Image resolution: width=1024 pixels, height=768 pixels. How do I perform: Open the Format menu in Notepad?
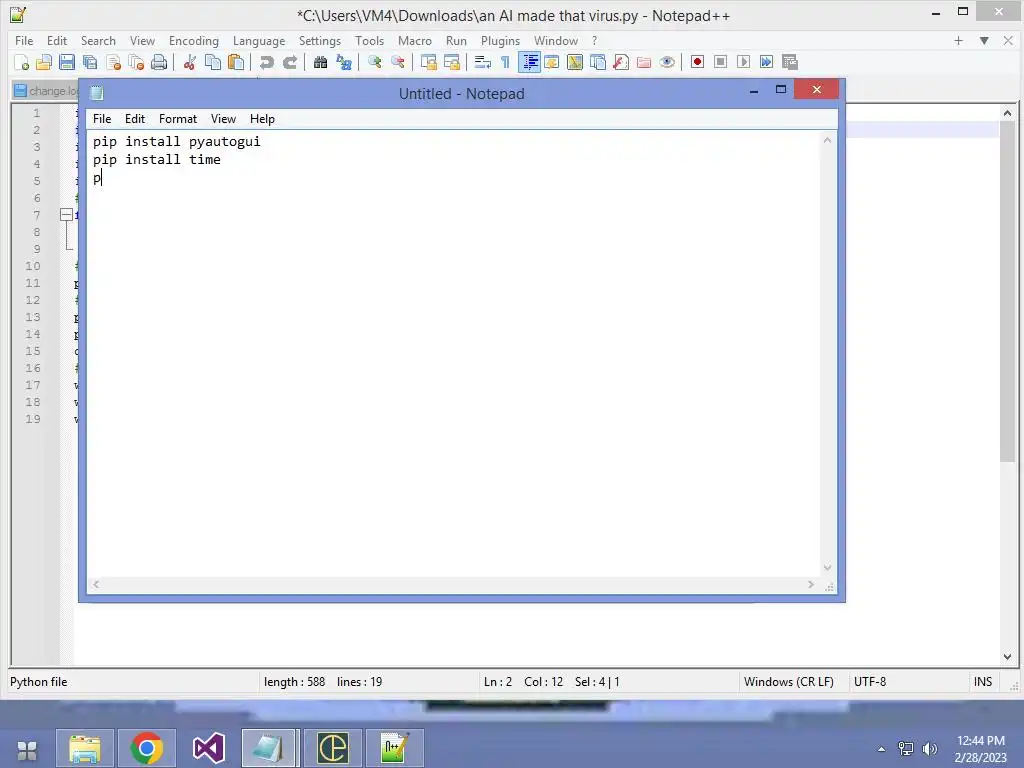tap(178, 119)
